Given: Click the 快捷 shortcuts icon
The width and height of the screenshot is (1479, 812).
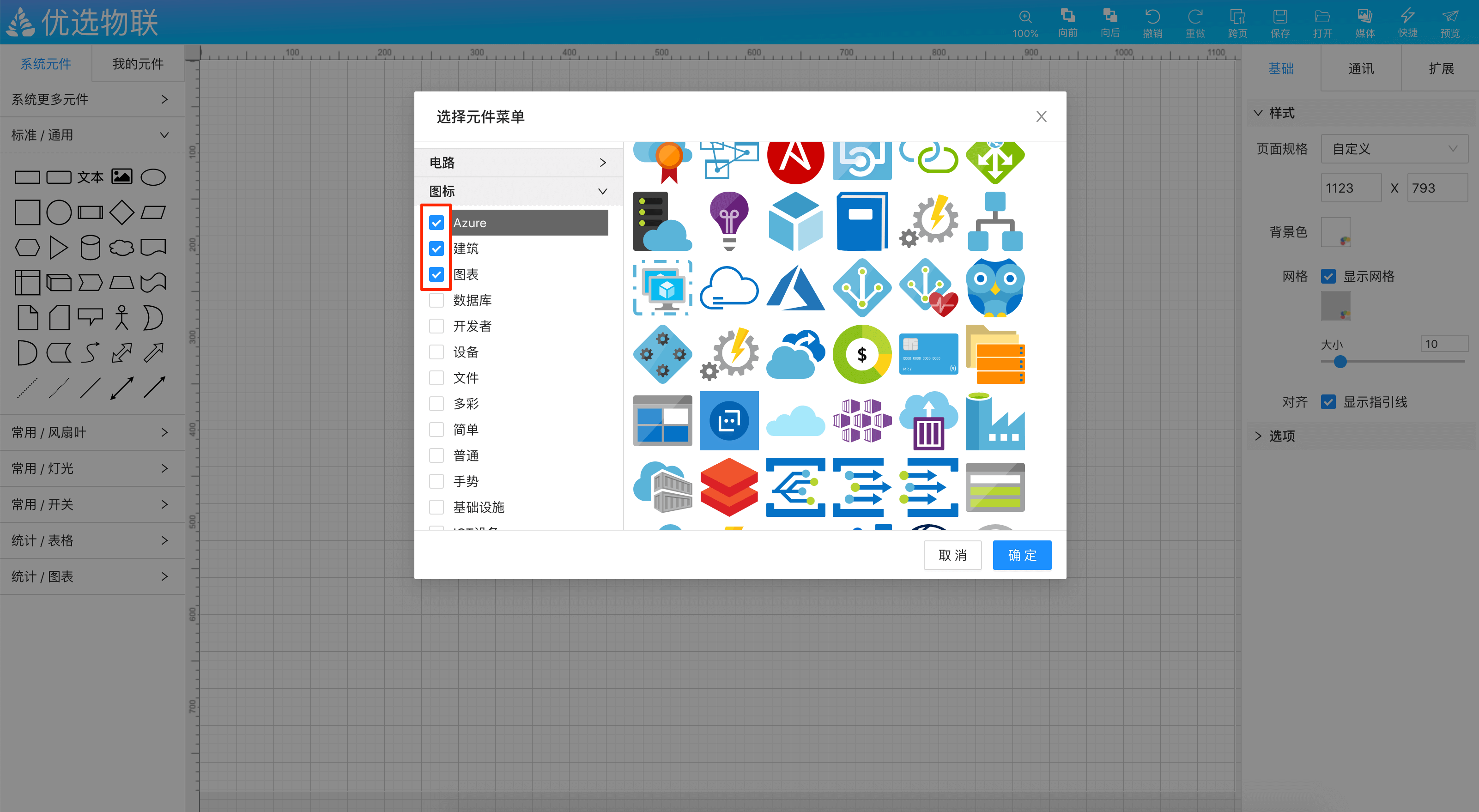Looking at the screenshot, I should click(1407, 23).
